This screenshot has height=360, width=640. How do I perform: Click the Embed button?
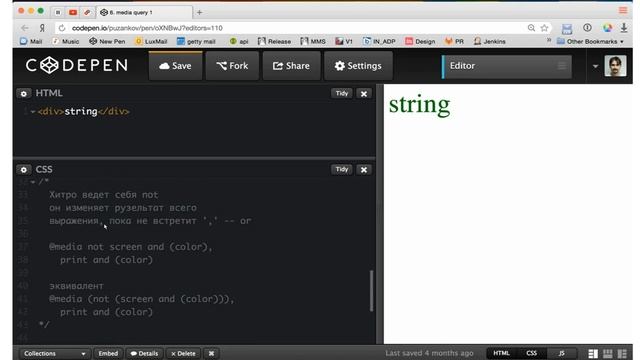pyautogui.click(x=108, y=353)
